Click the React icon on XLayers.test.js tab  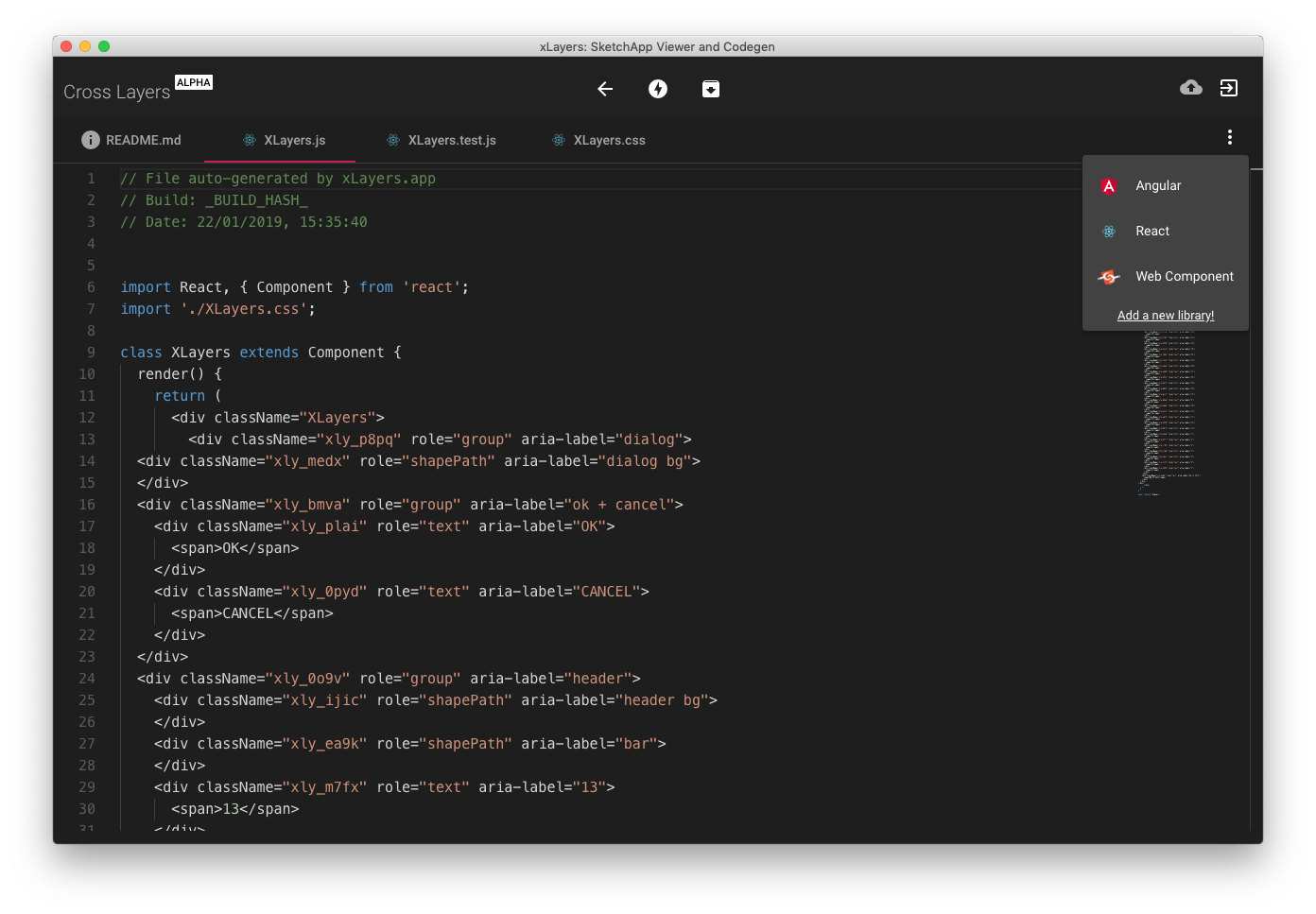tap(393, 140)
